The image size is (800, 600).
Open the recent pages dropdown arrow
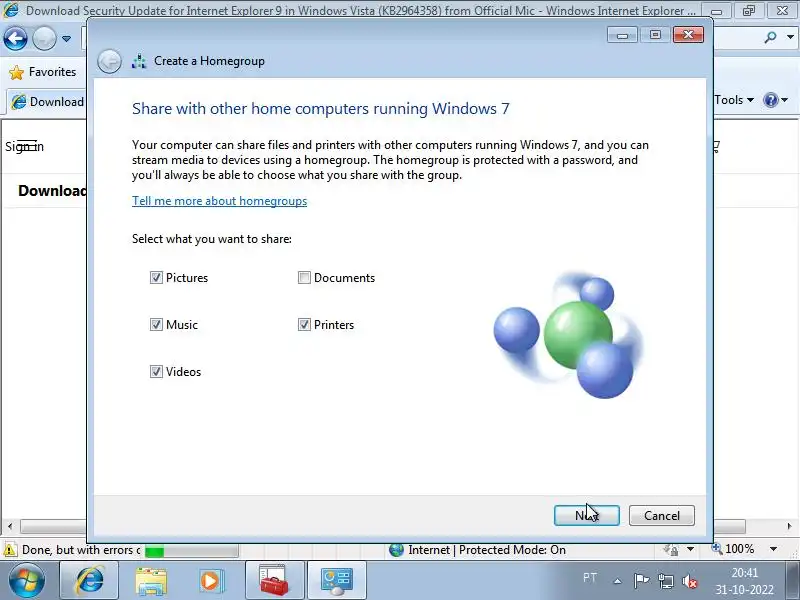pos(66,38)
